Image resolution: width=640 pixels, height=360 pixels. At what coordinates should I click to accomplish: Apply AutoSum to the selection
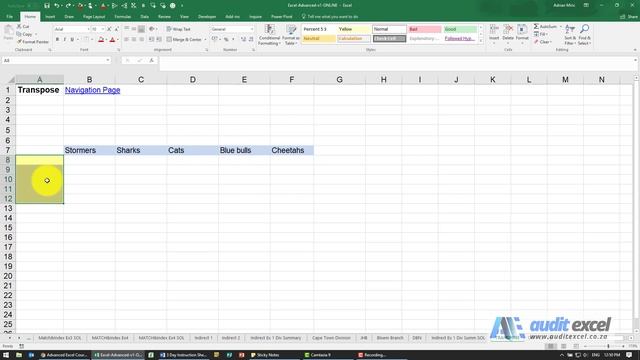click(545, 27)
